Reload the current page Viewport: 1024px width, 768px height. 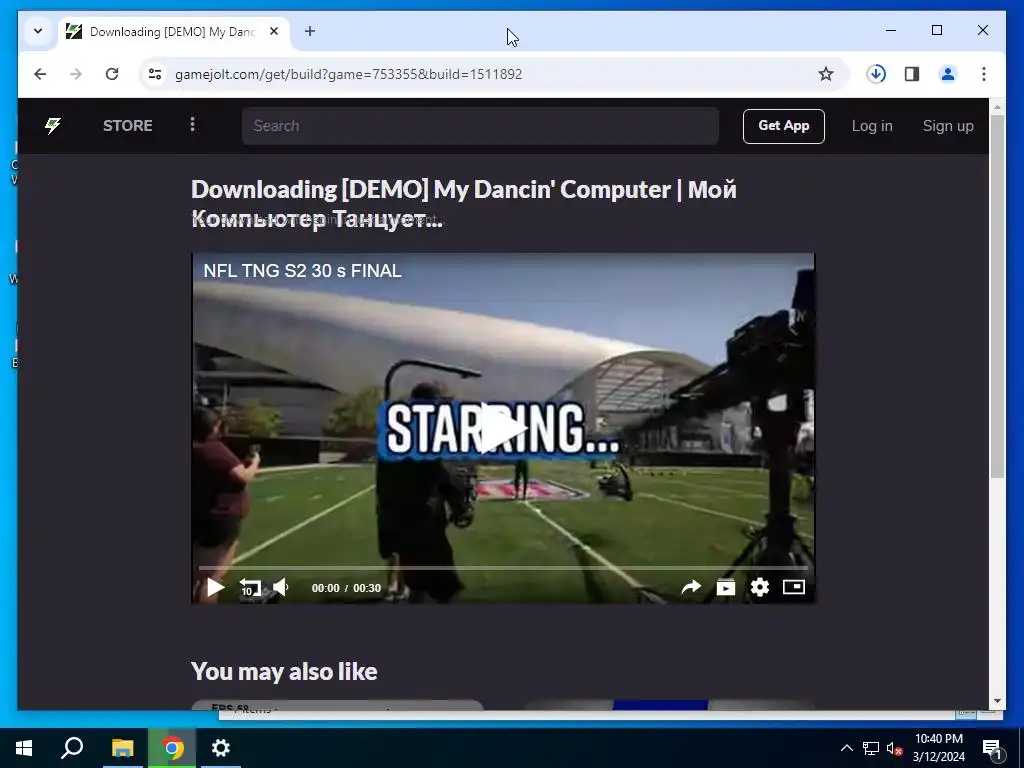click(112, 74)
